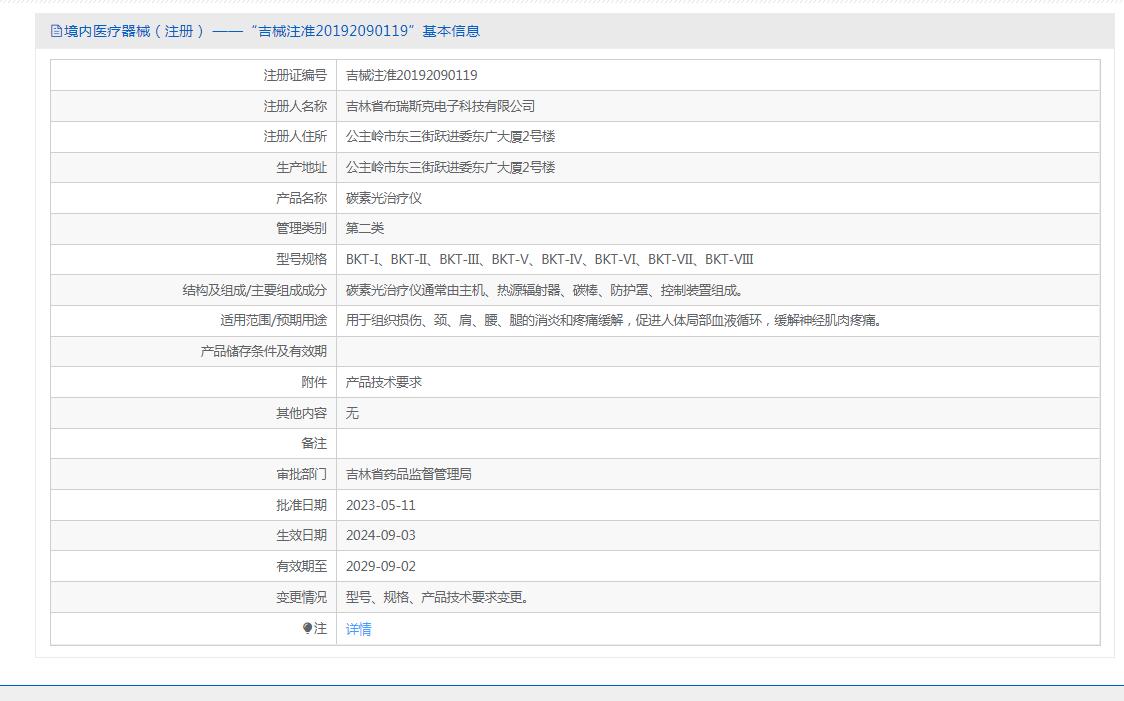Click the 适用范围/预期用途 label cell
The height and width of the screenshot is (701, 1124).
[194, 320]
